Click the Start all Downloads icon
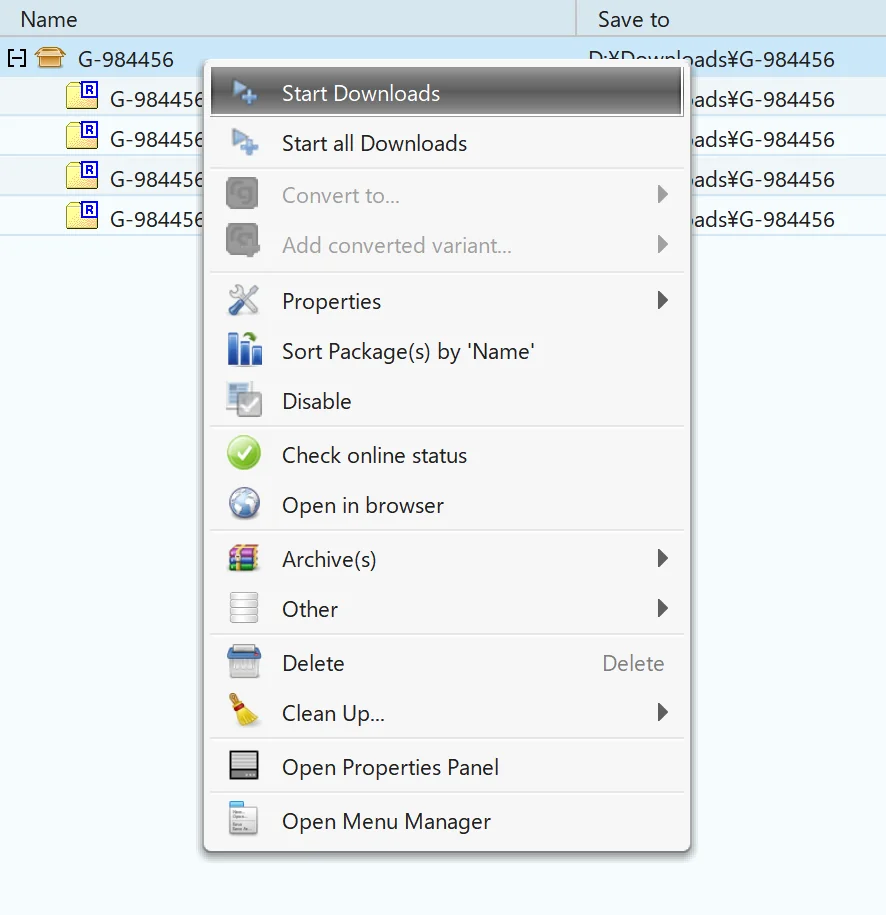Image resolution: width=886 pixels, height=915 pixels. click(x=244, y=143)
